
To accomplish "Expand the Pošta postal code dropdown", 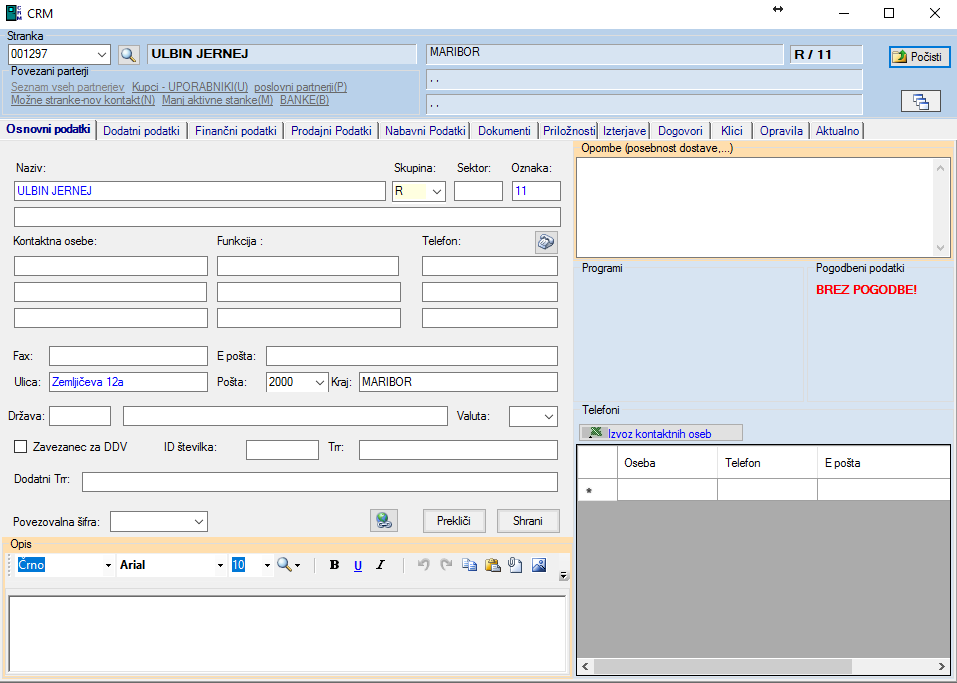I will pyautogui.click(x=320, y=382).
